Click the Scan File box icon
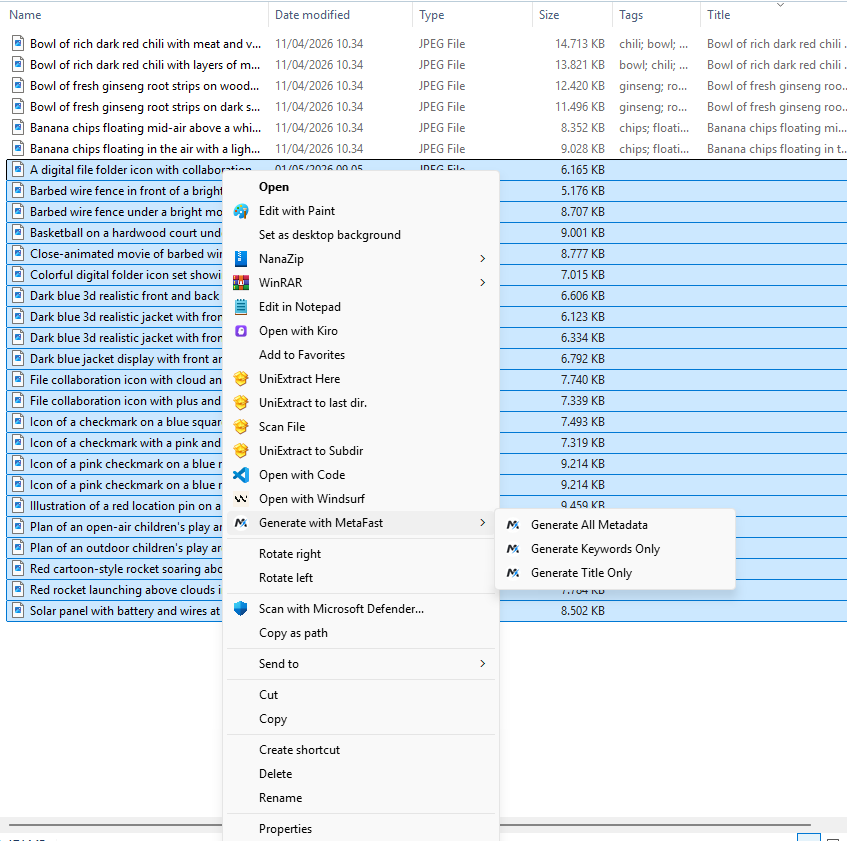This screenshot has width=847, height=841. 241,427
